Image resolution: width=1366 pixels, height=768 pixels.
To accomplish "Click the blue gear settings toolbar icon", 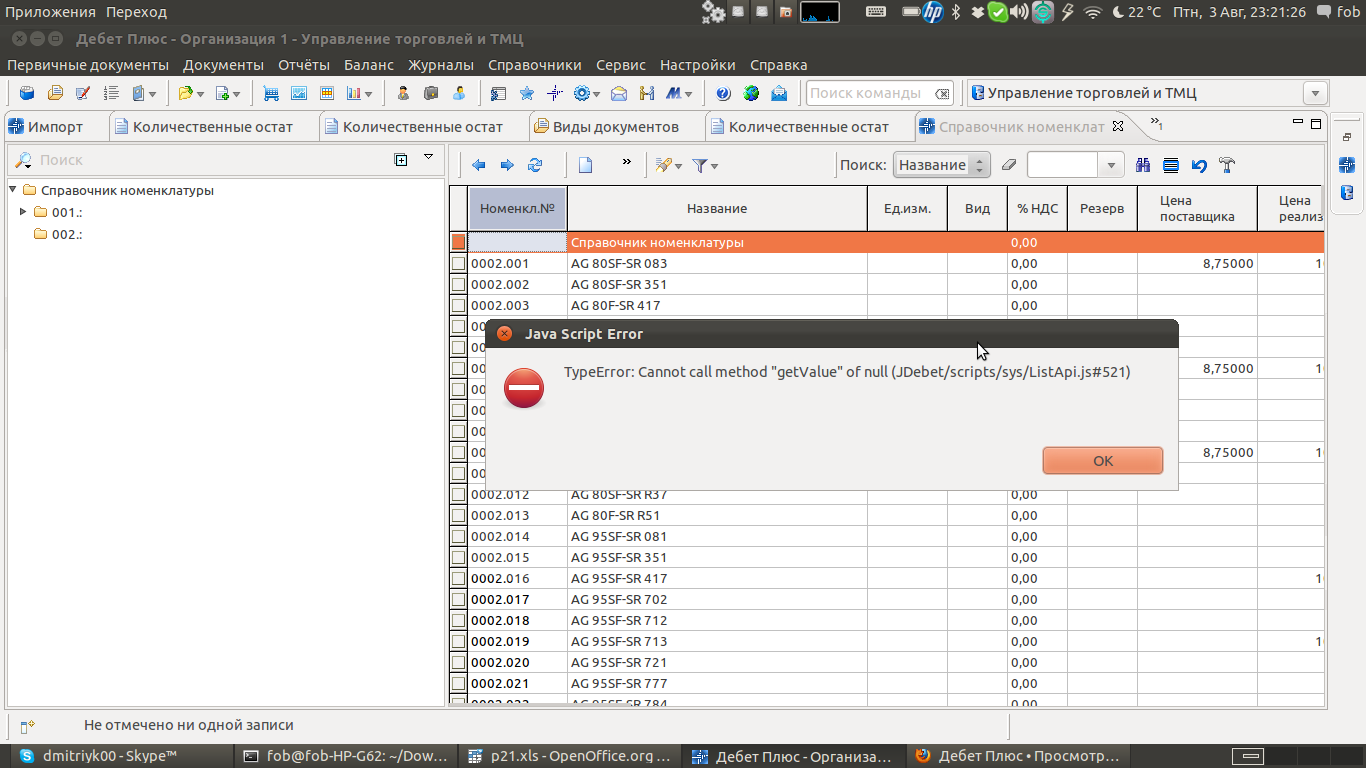I will pos(582,93).
